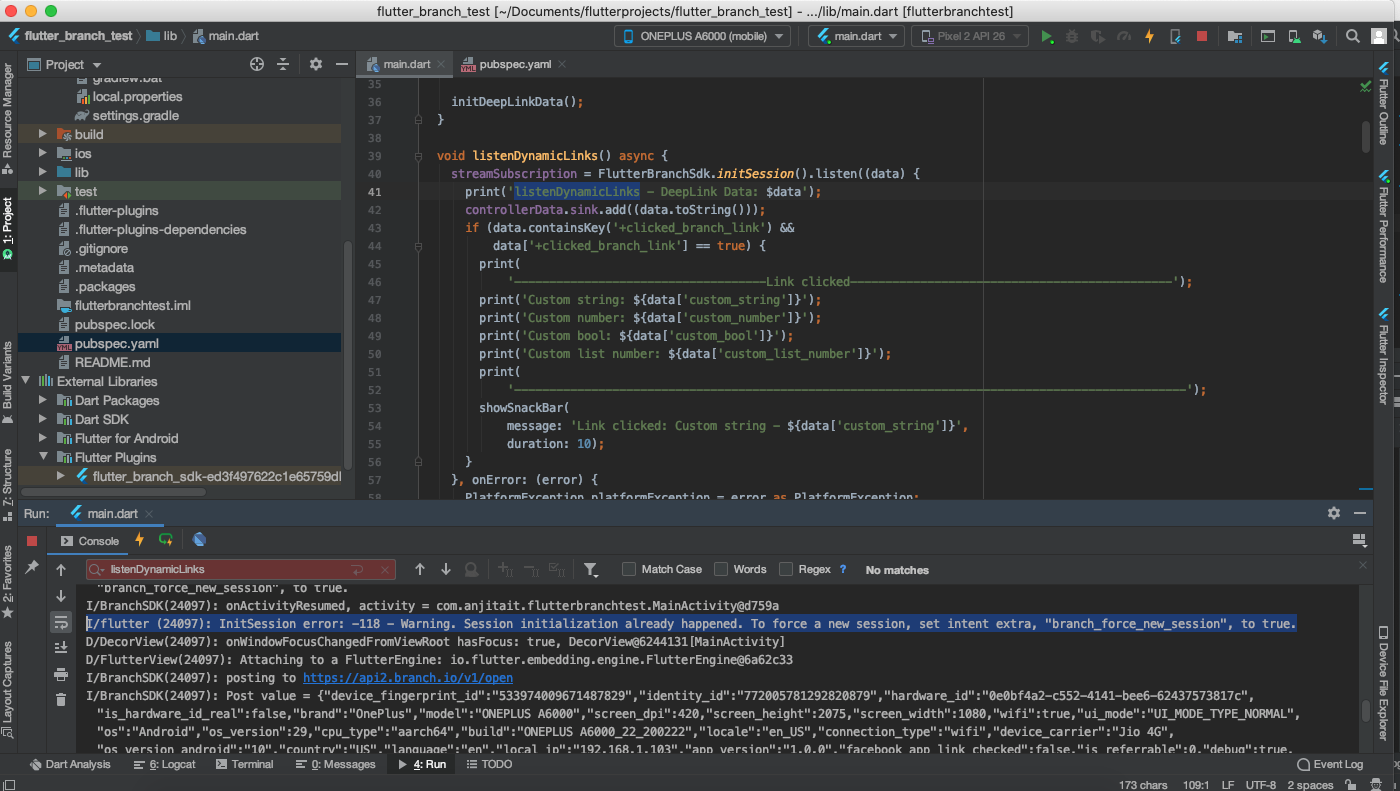Fold the code block at line 39
Viewport: 1400px width, 791px height.
pyautogui.click(x=419, y=156)
